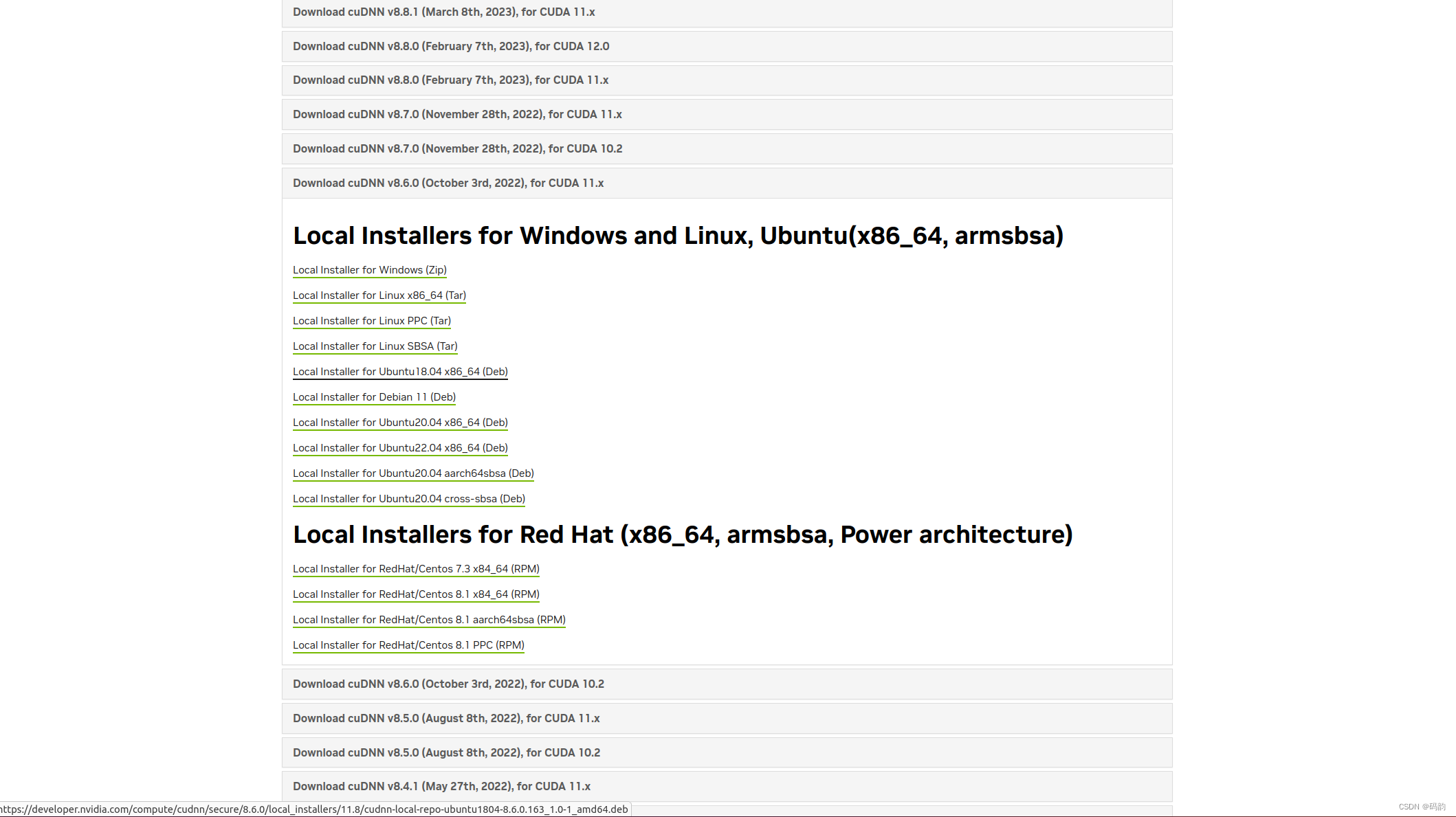
Task: Open Ubuntu22.04 x86_64 Deb installer link
Action: coord(400,448)
